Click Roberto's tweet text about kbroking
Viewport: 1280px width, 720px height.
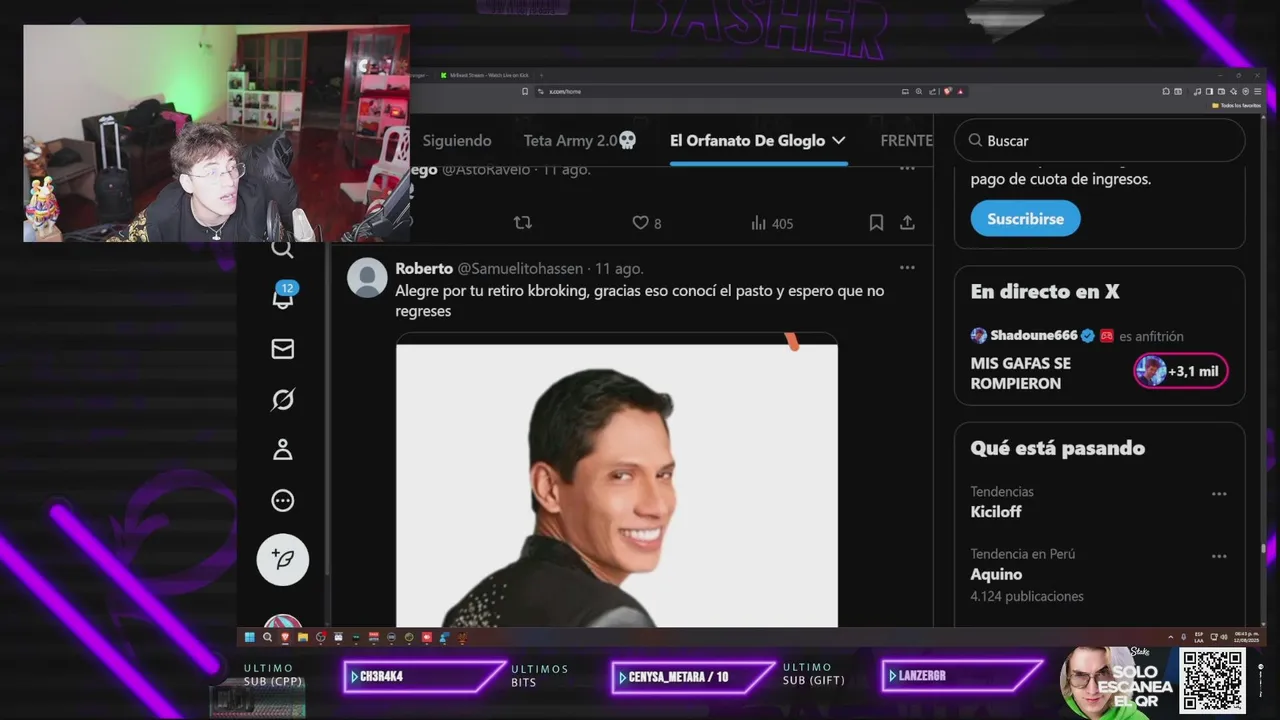tap(640, 301)
